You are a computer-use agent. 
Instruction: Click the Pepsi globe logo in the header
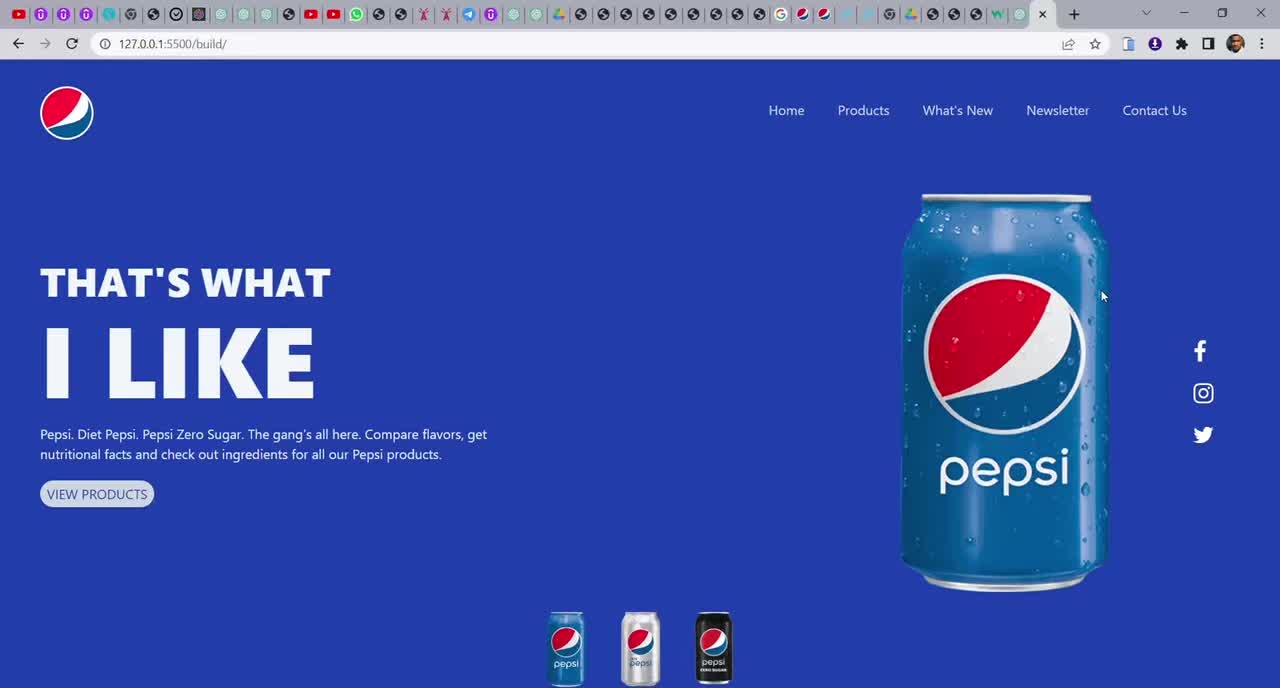coord(67,113)
